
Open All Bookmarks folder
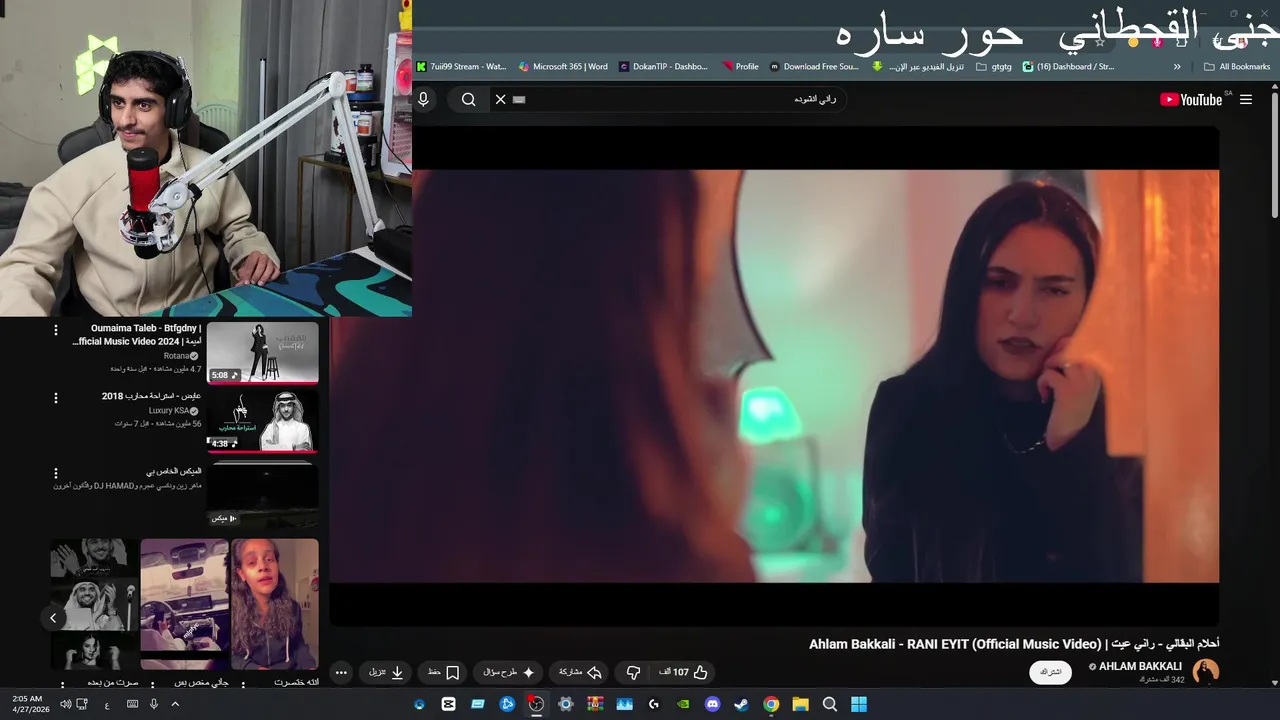(x=1237, y=67)
